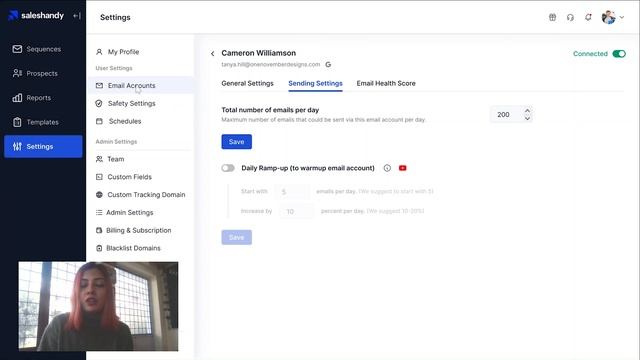Click the Safety Settings shield icon
The width and height of the screenshot is (640, 360).
99,104
